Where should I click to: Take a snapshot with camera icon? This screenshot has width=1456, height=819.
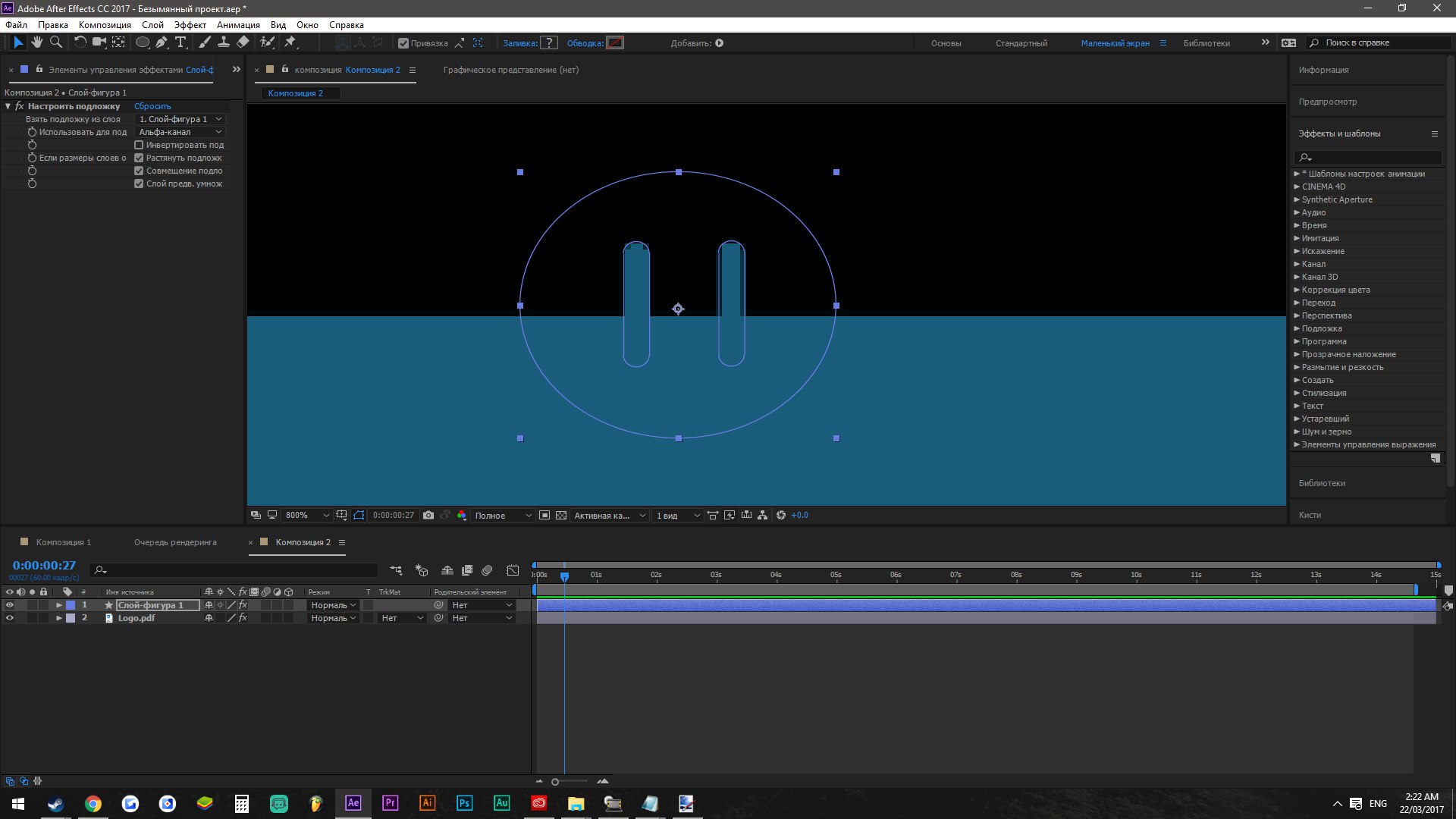pos(428,515)
